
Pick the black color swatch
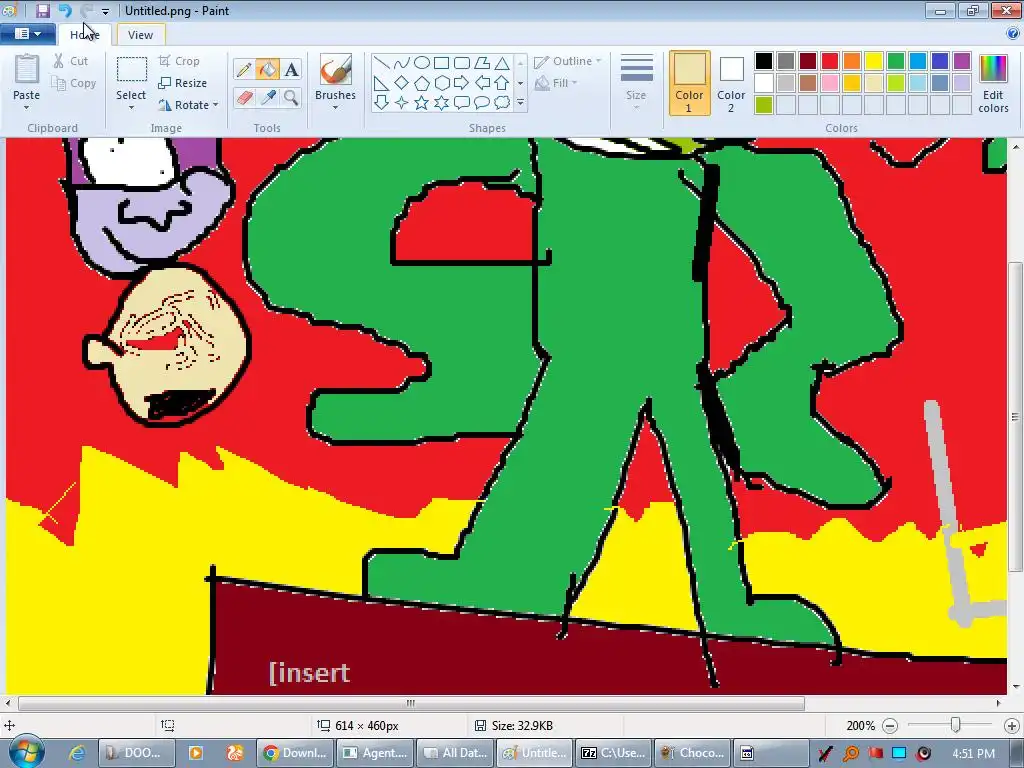pyautogui.click(x=763, y=61)
